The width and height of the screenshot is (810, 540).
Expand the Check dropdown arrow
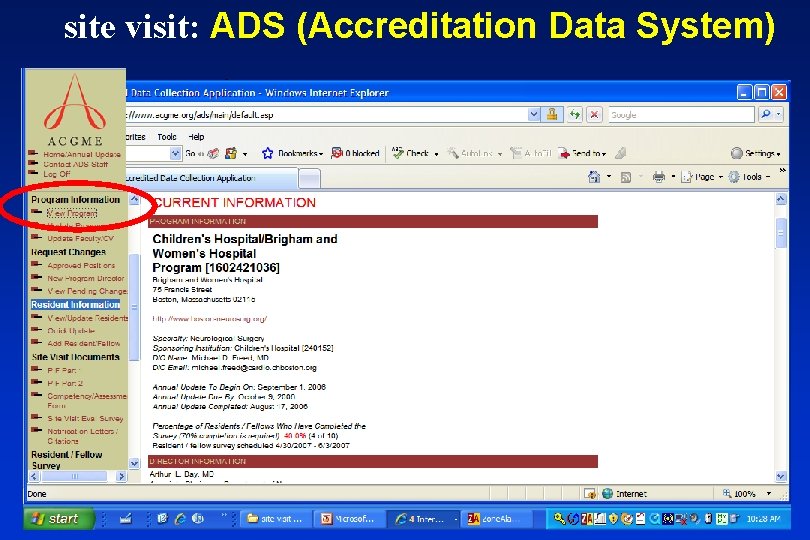click(x=436, y=154)
